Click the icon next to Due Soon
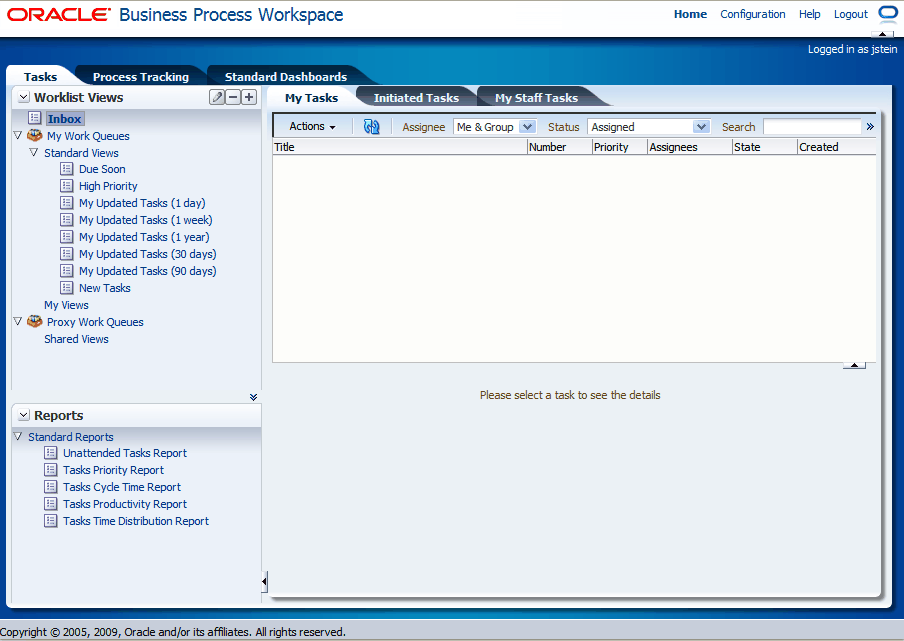 click(67, 169)
